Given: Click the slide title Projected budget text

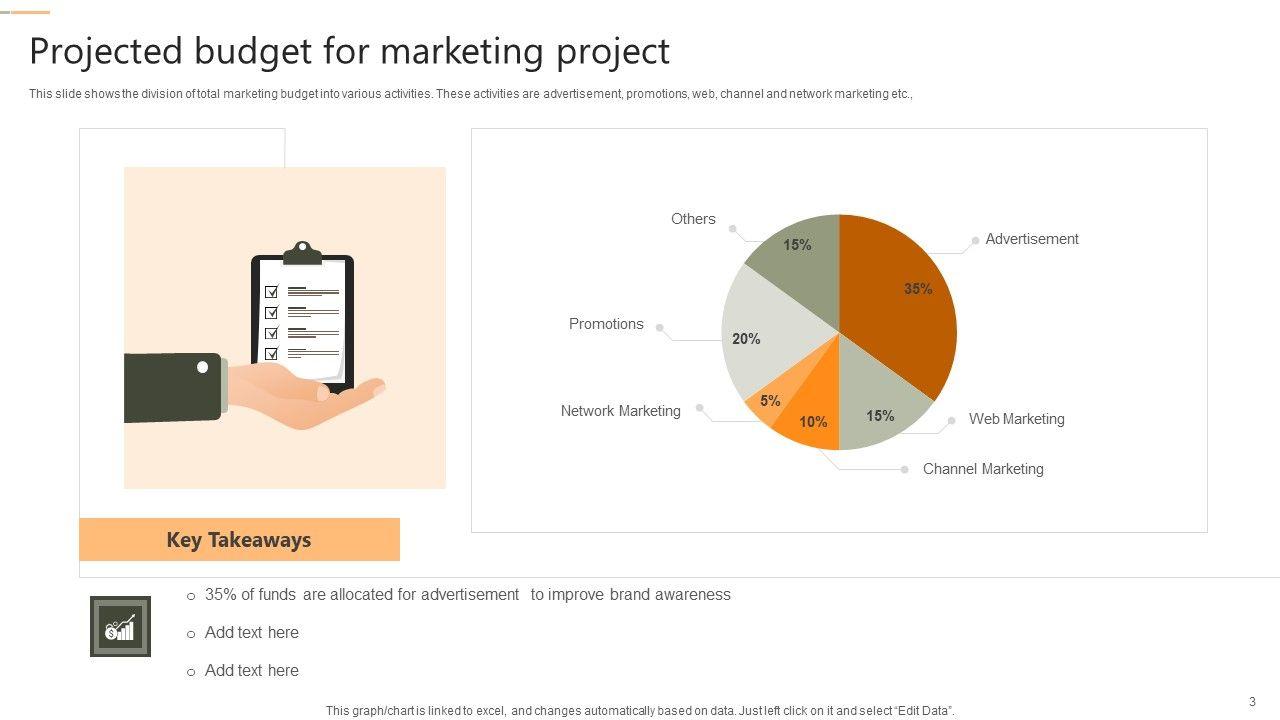Looking at the screenshot, I should 349,51.
